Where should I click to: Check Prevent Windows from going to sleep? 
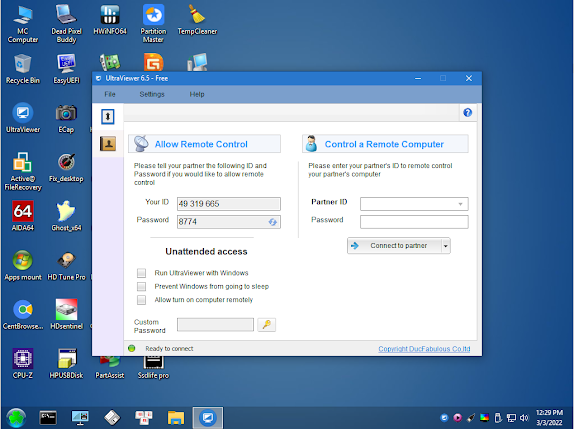(141, 287)
